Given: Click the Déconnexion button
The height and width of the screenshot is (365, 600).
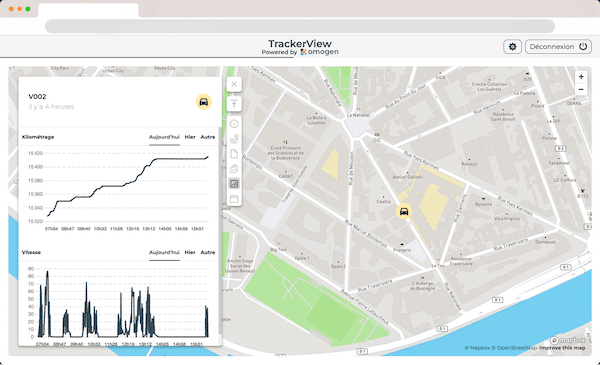Looking at the screenshot, I should [x=558, y=47].
